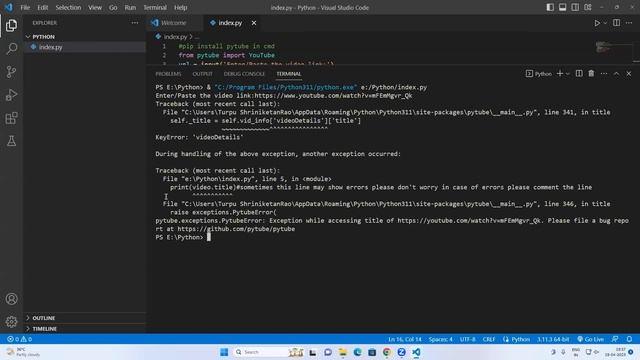Split the terminal panel
This screenshot has height=360, width=640.
coord(579,73)
